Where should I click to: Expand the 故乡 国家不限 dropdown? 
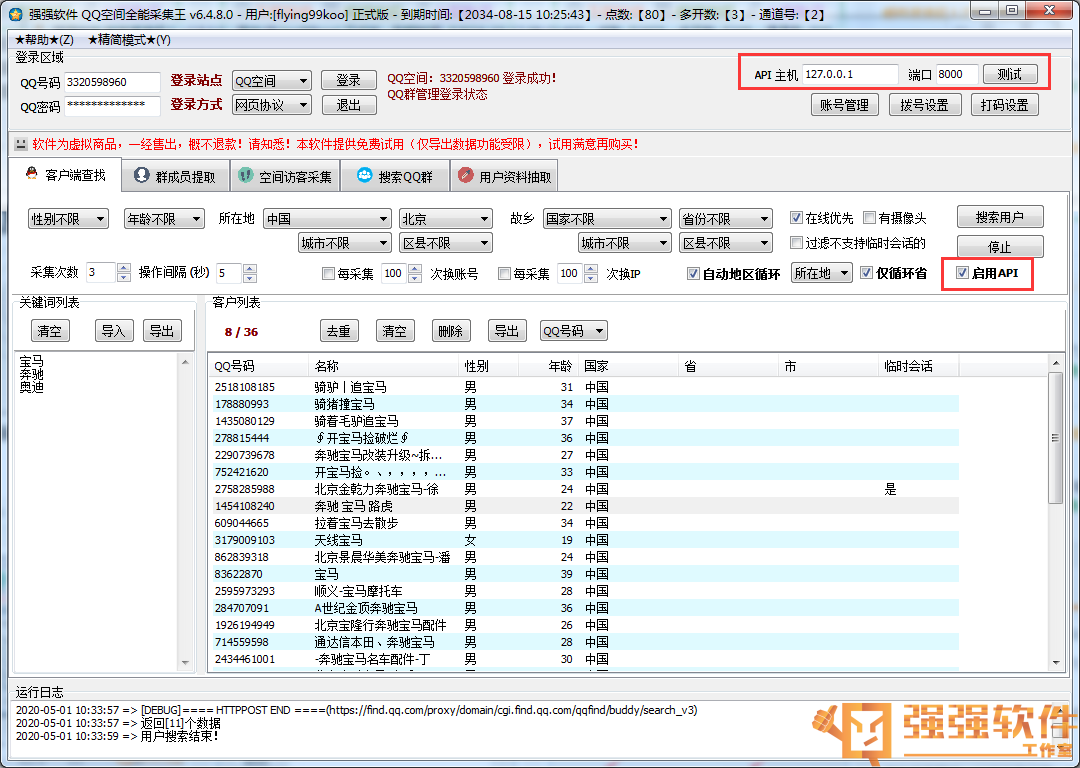[x=607, y=219]
